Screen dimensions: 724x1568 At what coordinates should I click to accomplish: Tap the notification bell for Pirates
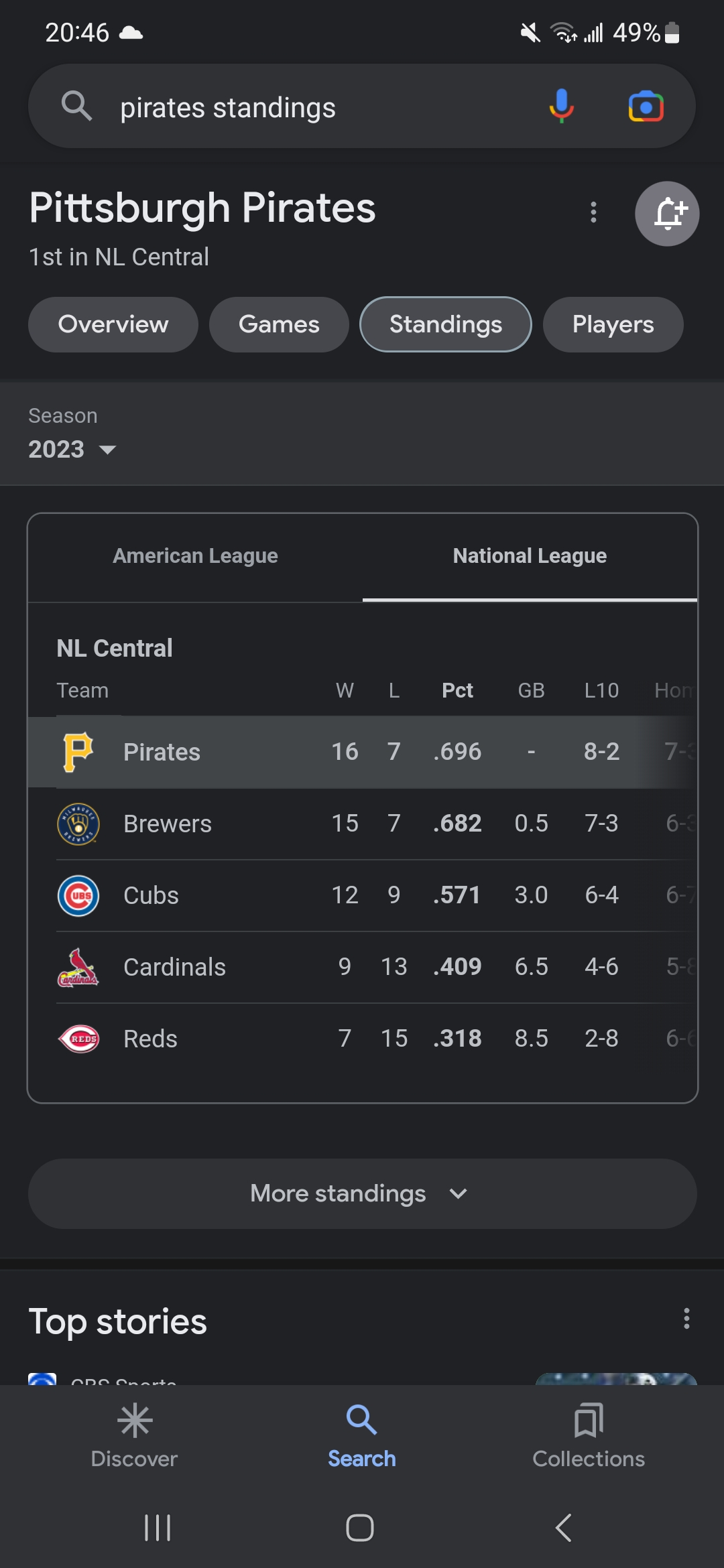tap(667, 214)
